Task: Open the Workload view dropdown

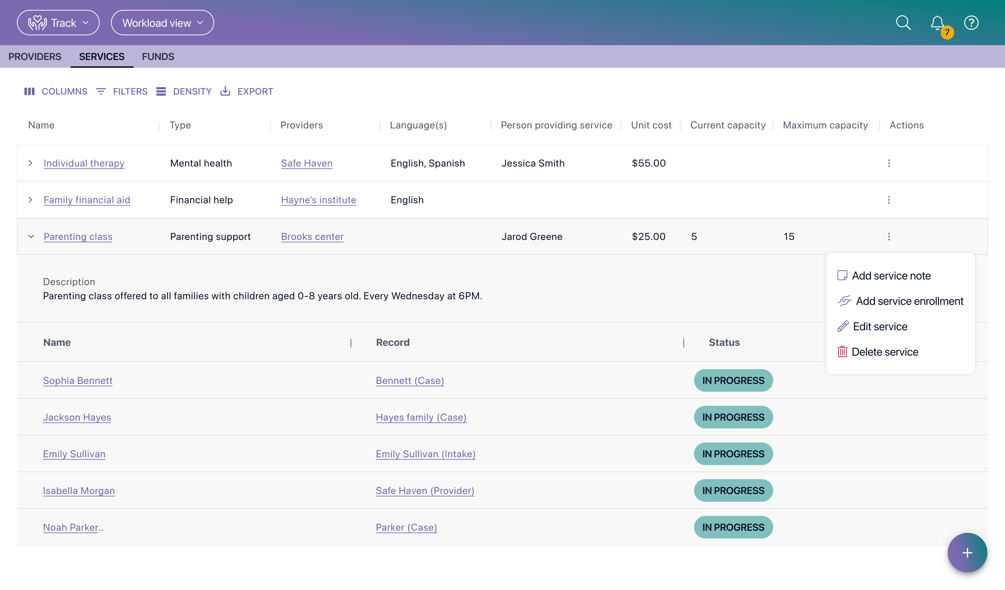Action: coord(162,23)
